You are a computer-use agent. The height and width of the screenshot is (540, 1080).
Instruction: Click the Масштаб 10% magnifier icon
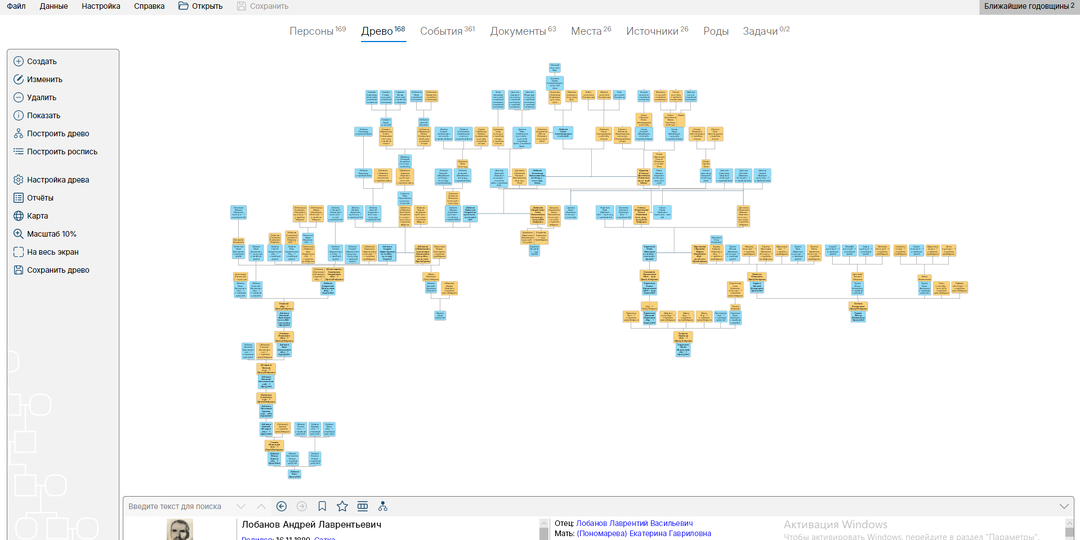(x=19, y=233)
